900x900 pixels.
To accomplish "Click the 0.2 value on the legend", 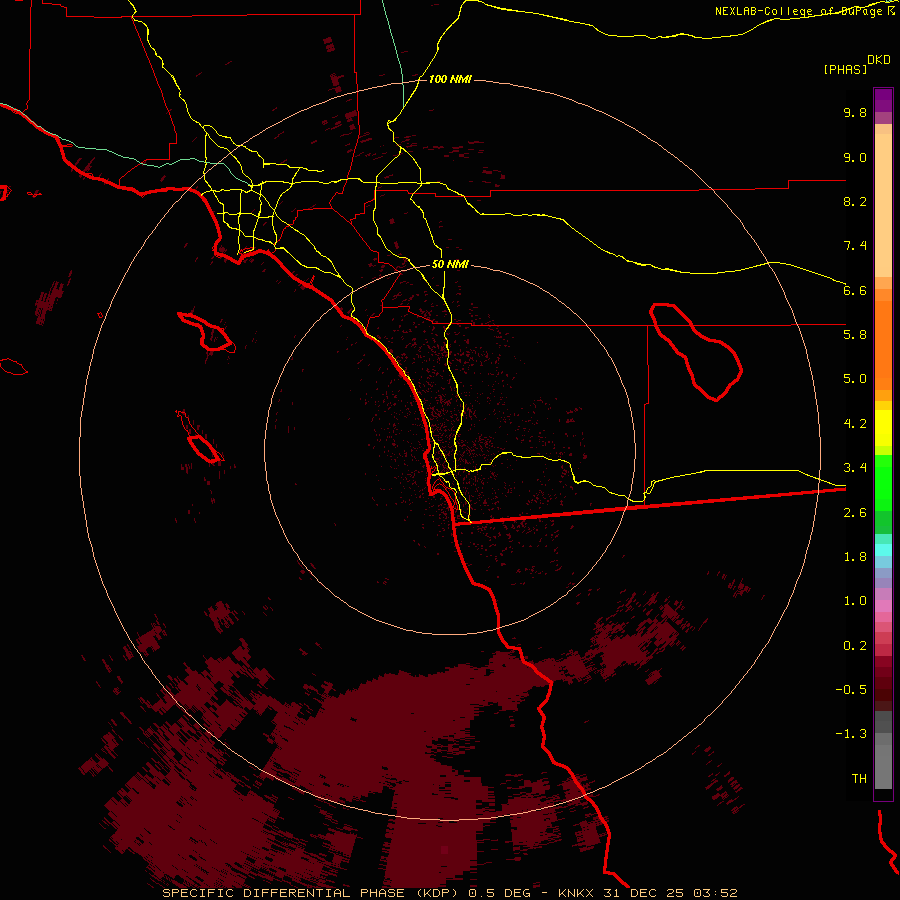I will click(855, 646).
